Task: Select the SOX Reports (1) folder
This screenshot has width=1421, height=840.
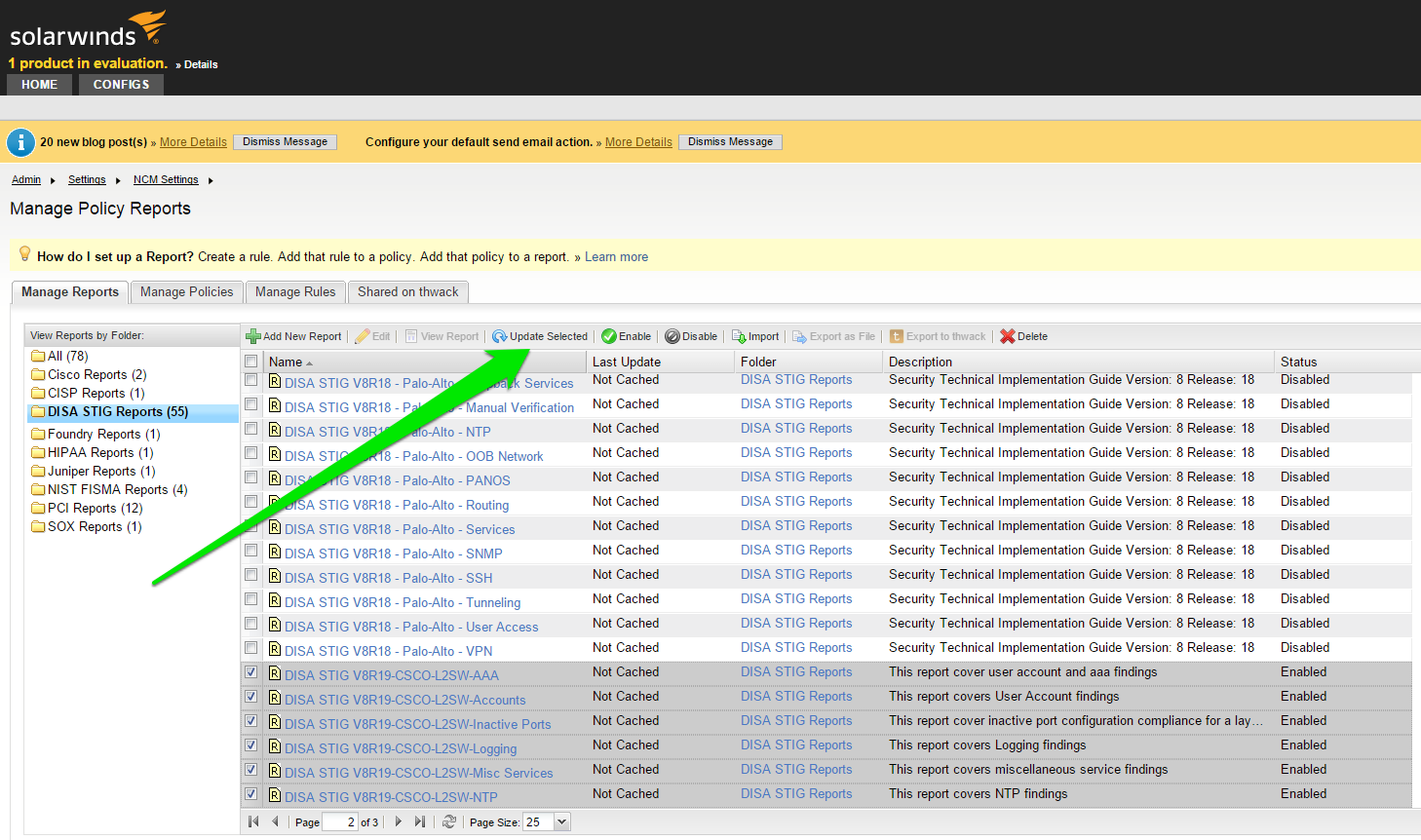Action: click(95, 526)
